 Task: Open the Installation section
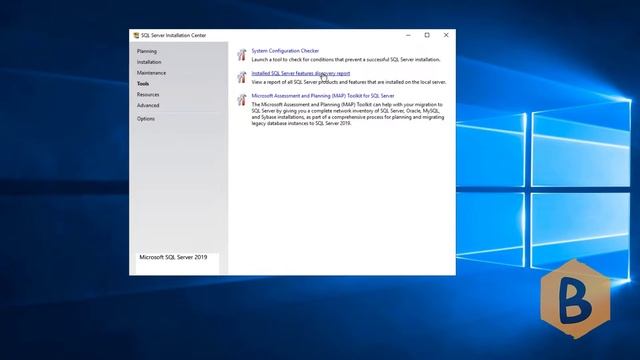(x=149, y=62)
